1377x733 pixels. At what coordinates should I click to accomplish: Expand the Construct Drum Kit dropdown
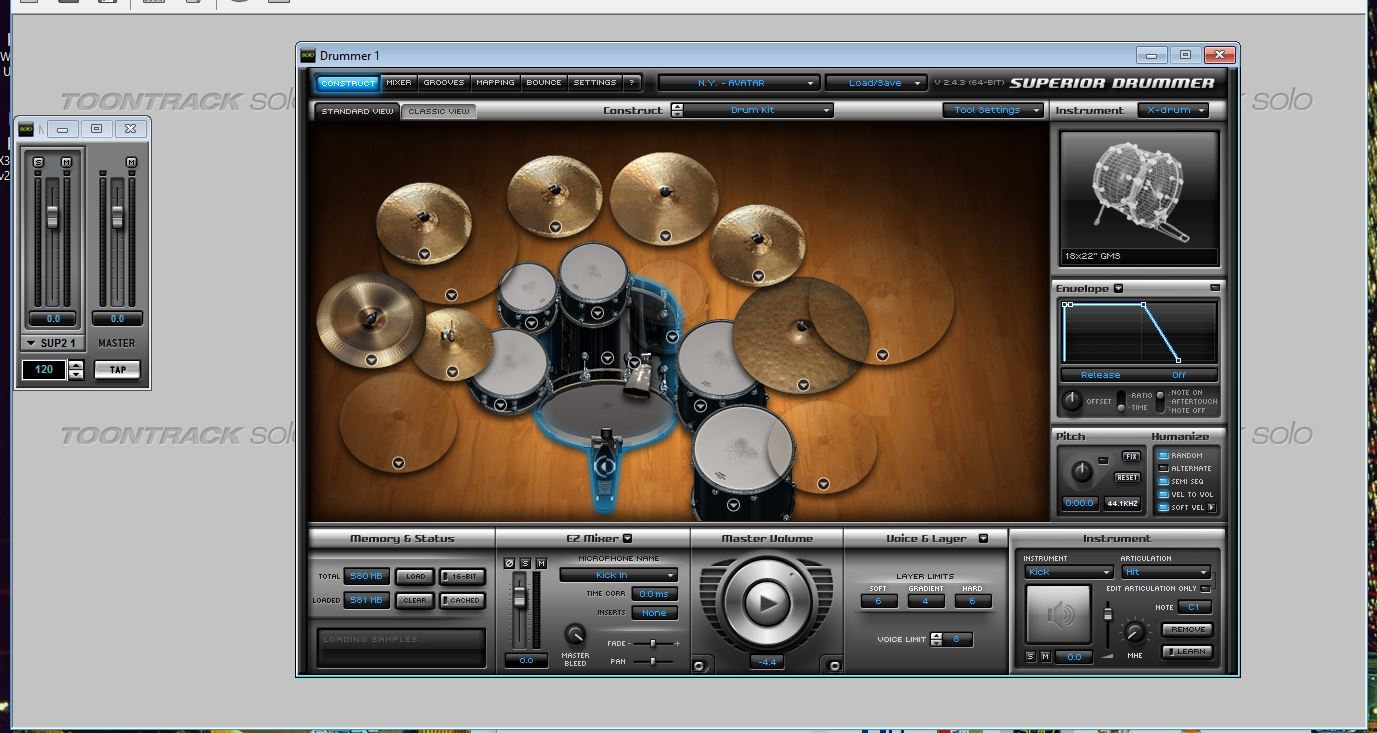click(x=760, y=111)
